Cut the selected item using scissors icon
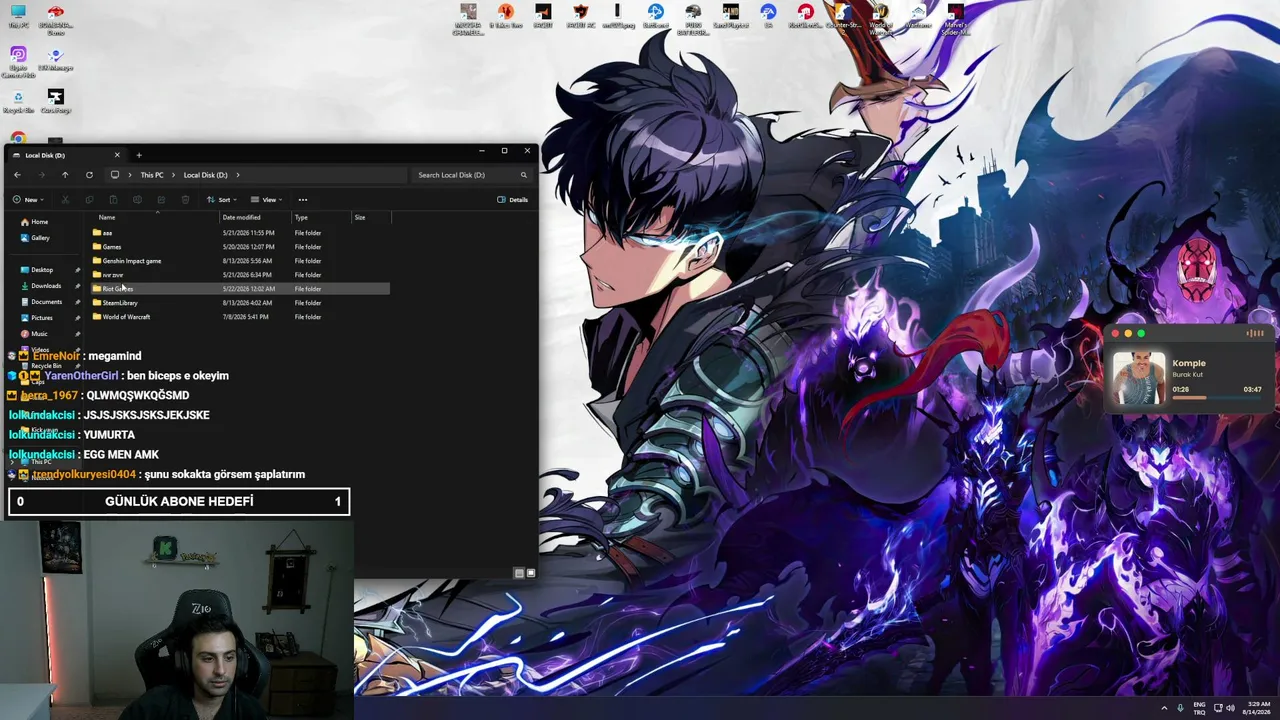Viewport: 1280px width, 720px height. 65,200
